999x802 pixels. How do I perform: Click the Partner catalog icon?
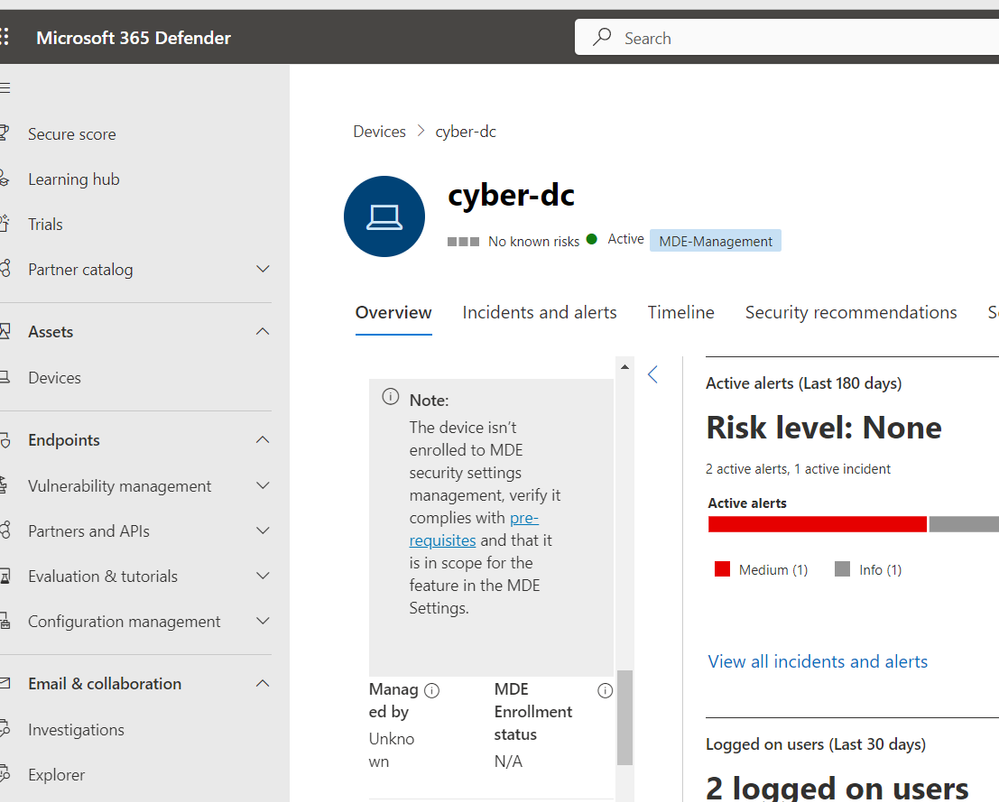click(x=4, y=269)
